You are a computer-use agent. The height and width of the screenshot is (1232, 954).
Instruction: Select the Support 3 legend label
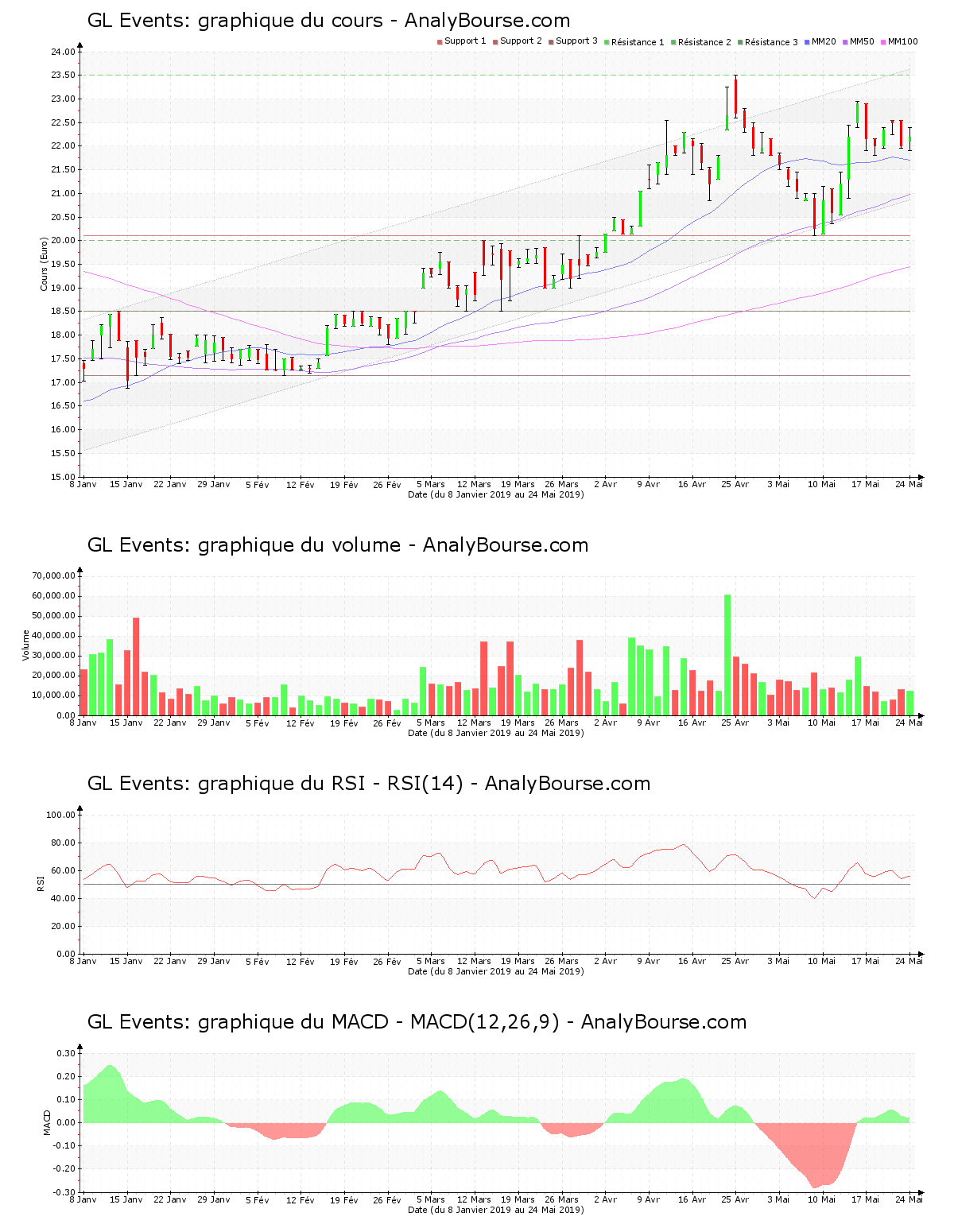pyautogui.click(x=576, y=41)
